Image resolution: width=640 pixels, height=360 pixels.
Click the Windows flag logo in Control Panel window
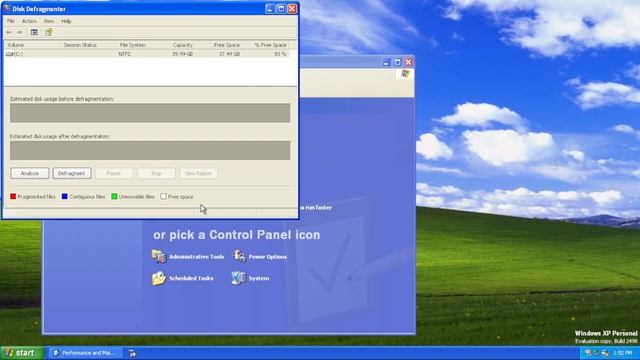coord(405,73)
